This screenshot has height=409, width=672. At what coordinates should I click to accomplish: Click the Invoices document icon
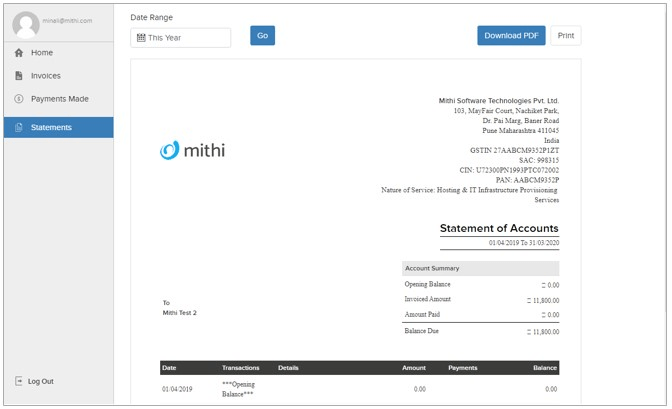tap(19, 76)
